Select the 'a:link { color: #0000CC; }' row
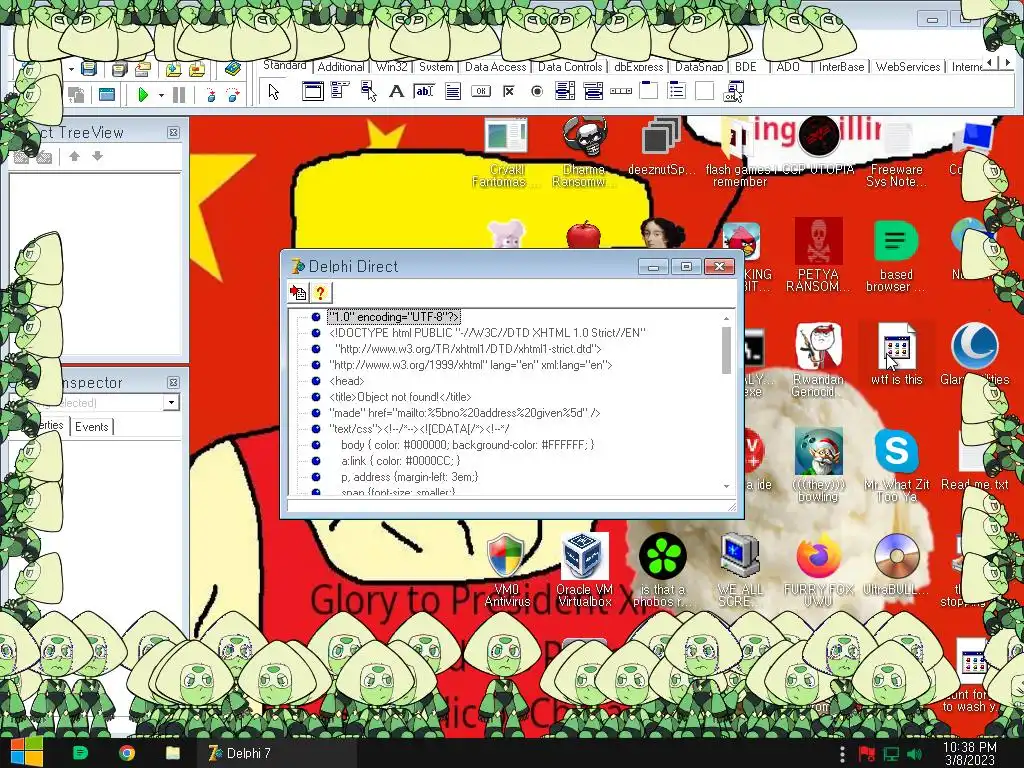The width and height of the screenshot is (1024, 768). (x=400, y=461)
